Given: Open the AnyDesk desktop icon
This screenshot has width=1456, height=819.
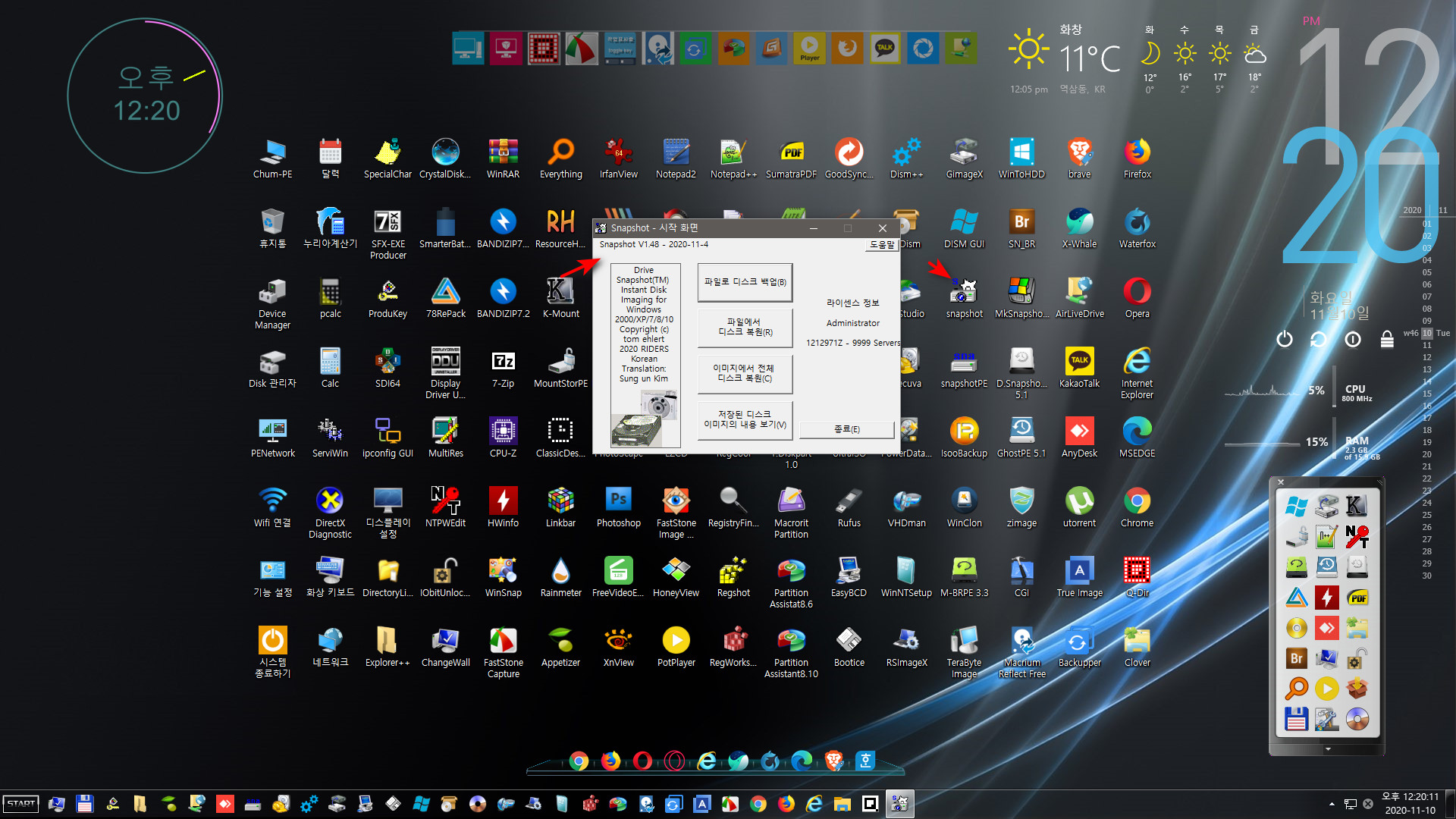Looking at the screenshot, I should 1079,438.
